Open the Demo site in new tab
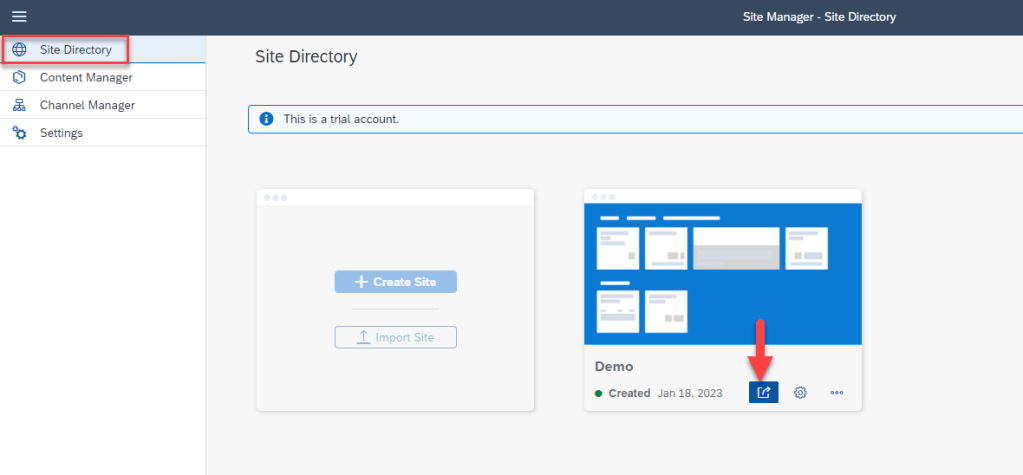The height and width of the screenshot is (475, 1023). click(763, 393)
